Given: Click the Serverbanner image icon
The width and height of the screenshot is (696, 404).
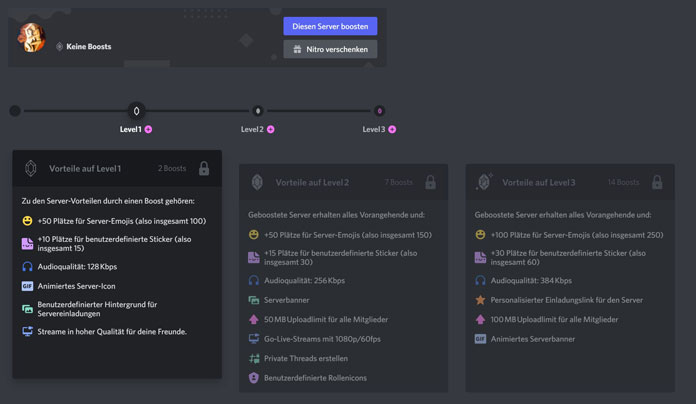Looking at the screenshot, I should [254, 300].
